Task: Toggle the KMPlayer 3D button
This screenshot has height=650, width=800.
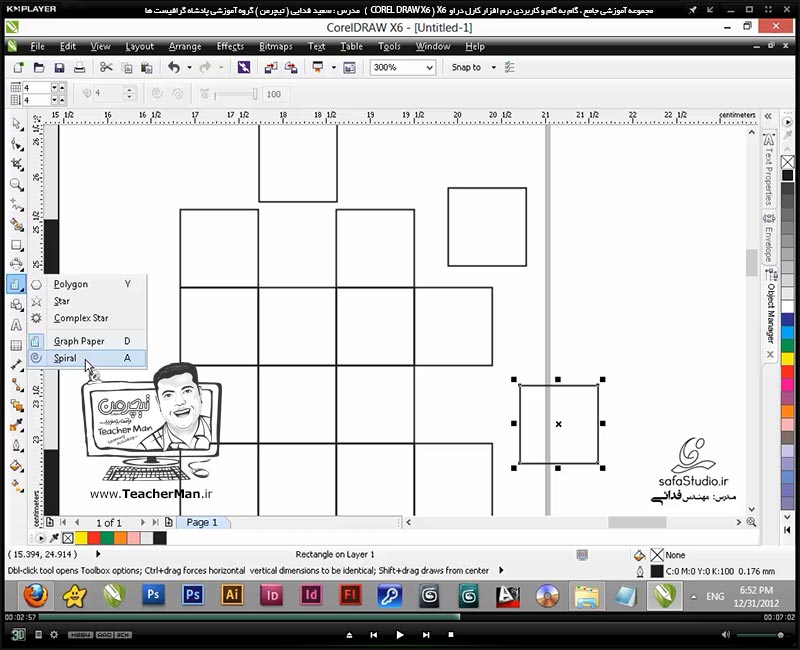Action: 19,635
